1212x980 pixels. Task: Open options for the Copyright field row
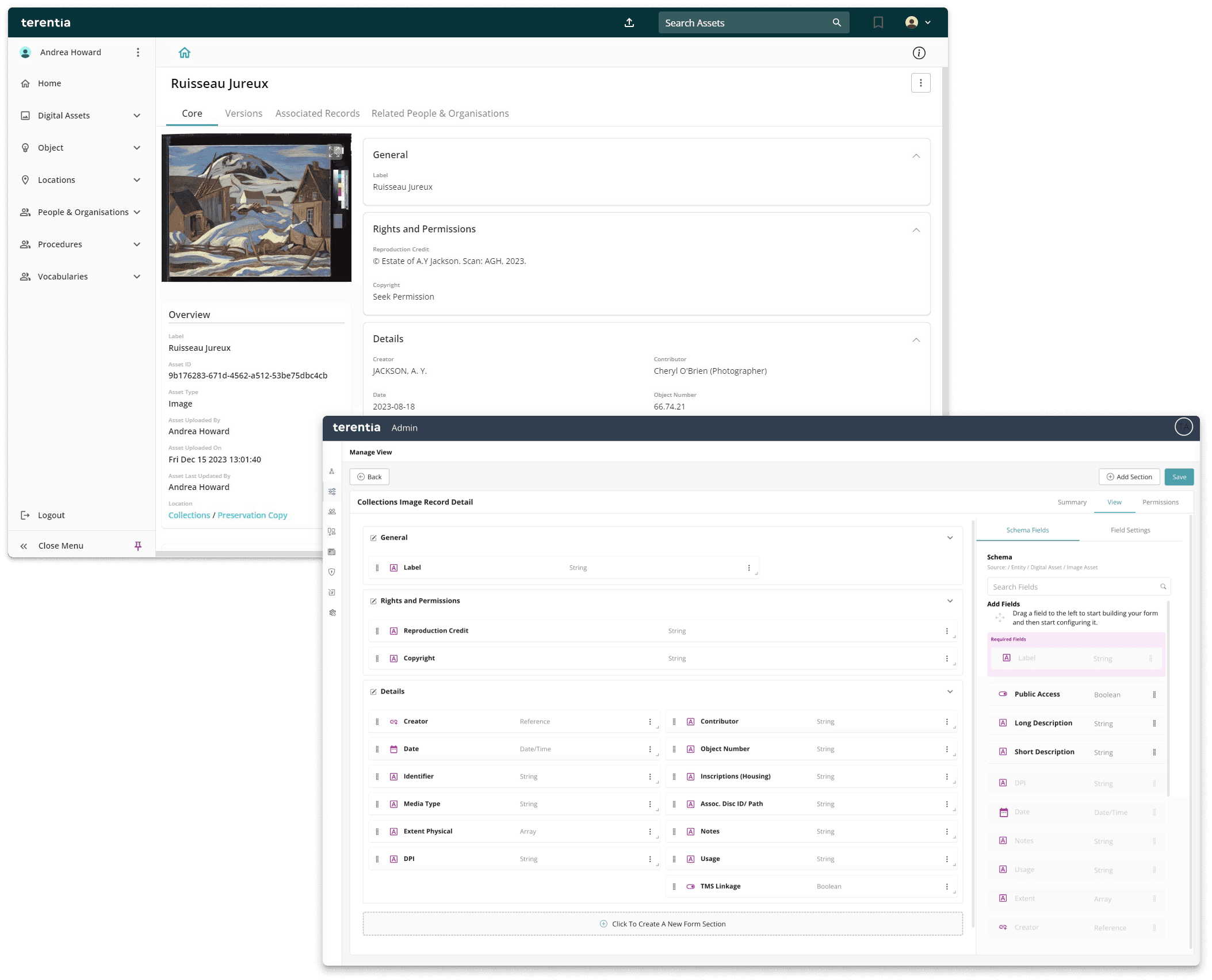click(947, 659)
